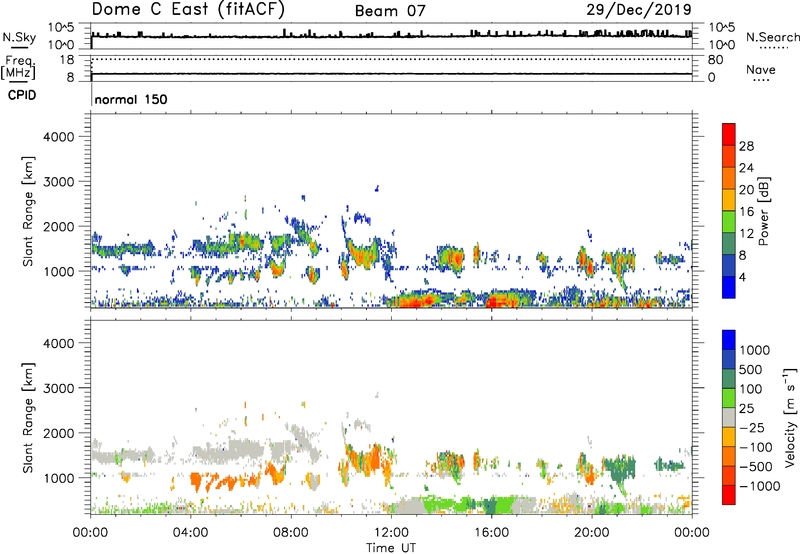The height and width of the screenshot is (554, 800).
Task: Select the "N.Search" legend label
Action: (772, 37)
